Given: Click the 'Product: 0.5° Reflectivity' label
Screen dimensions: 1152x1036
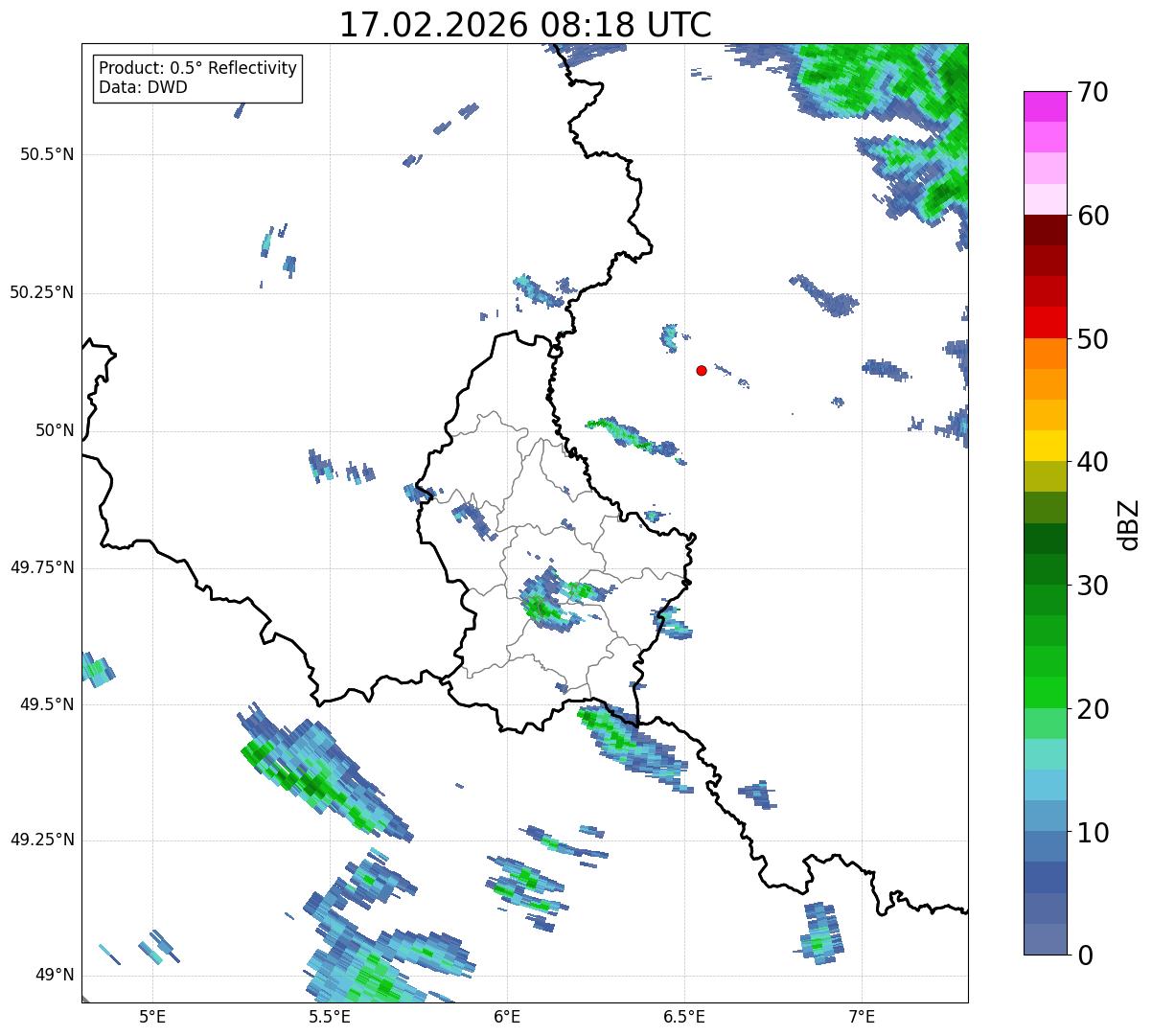Looking at the screenshot, I should [x=197, y=69].
